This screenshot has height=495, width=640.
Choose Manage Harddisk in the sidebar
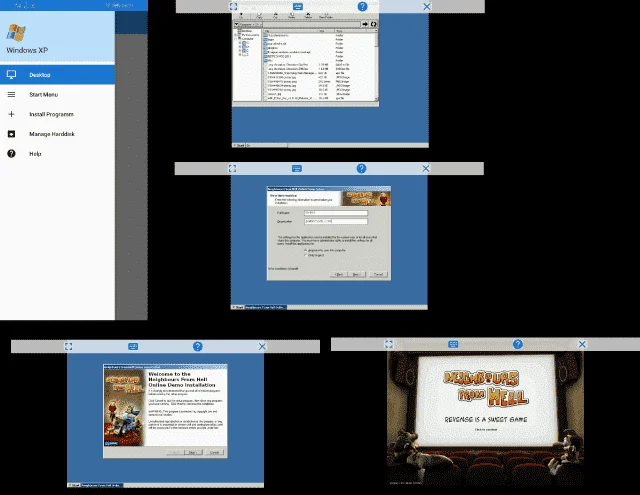(57, 134)
